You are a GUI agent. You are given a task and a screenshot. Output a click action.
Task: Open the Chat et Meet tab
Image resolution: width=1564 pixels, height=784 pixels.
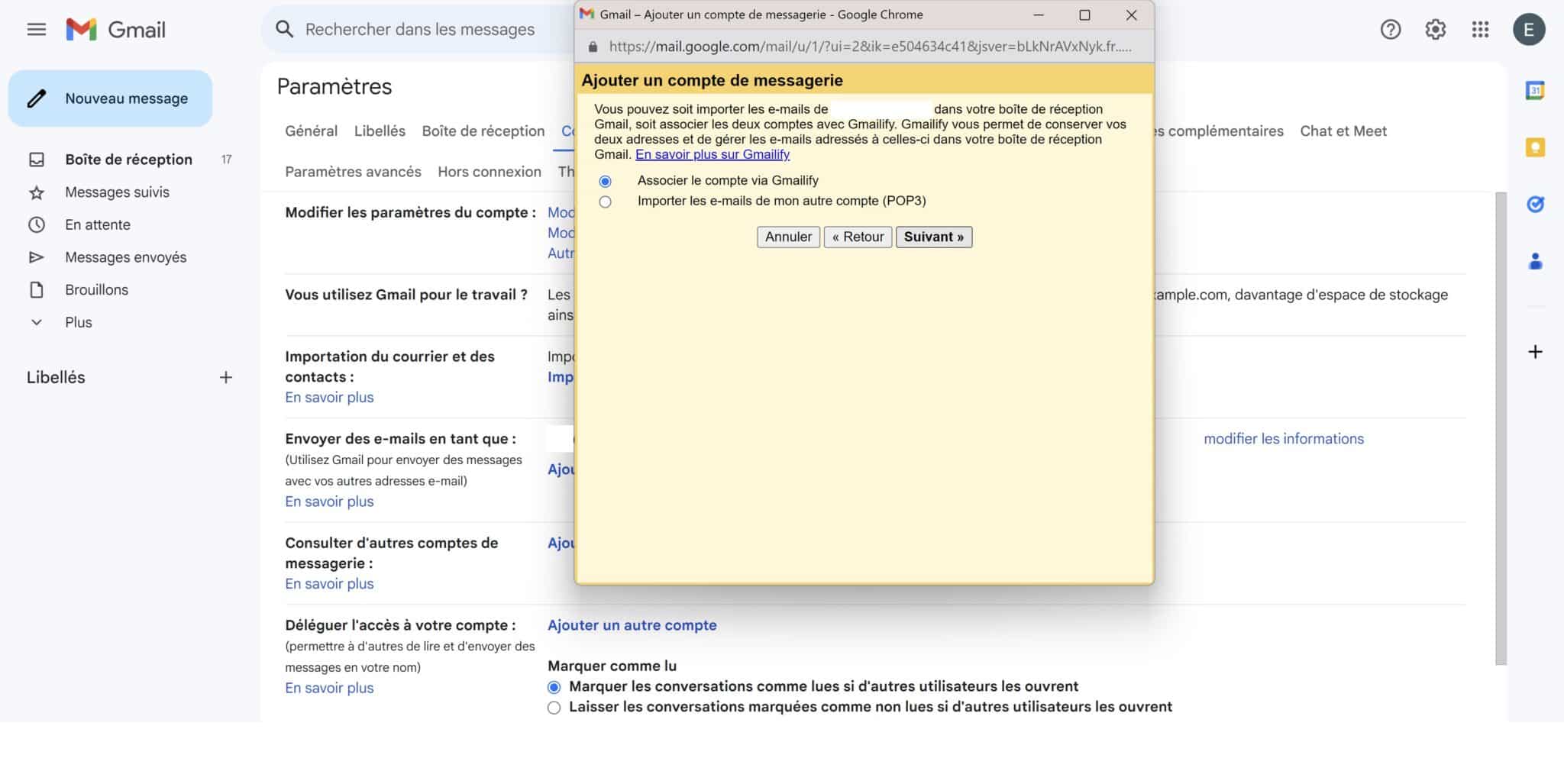pyautogui.click(x=1343, y=131)
